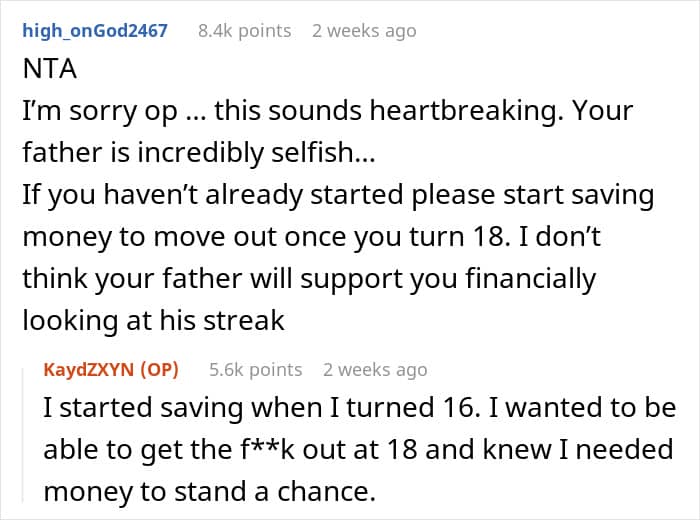Click the (OP) label beside KaydZXYN

(161, 369)
